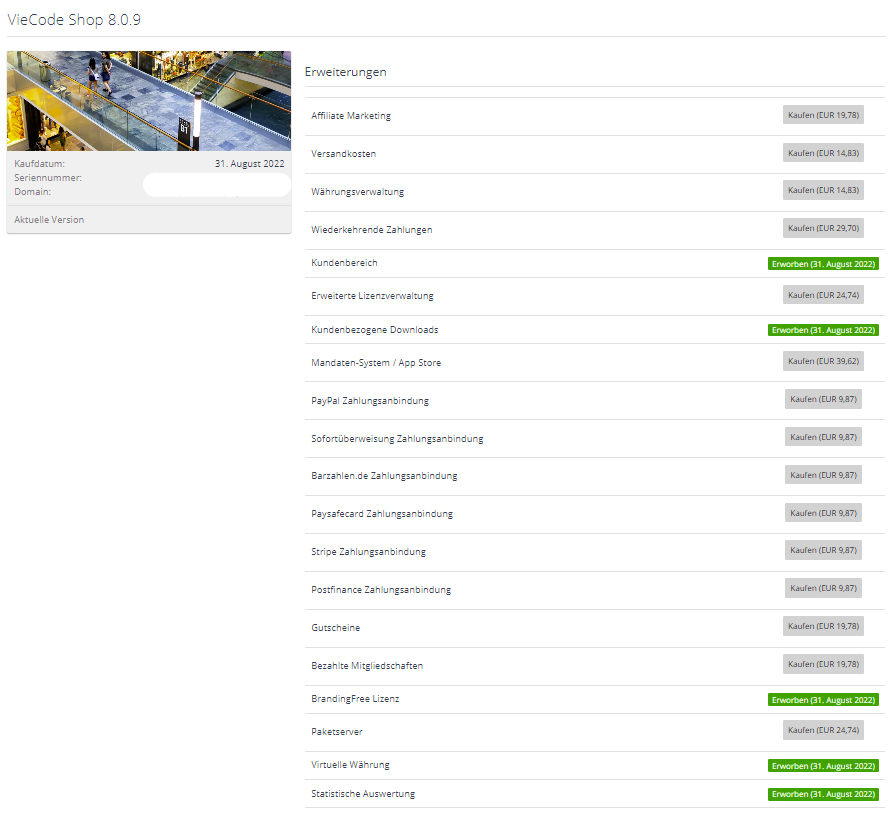The height and width of the screenshot is (820, 894).
Task: Buy Postfinance Zahlungsanbindung extension
Action: coord(824,588)
